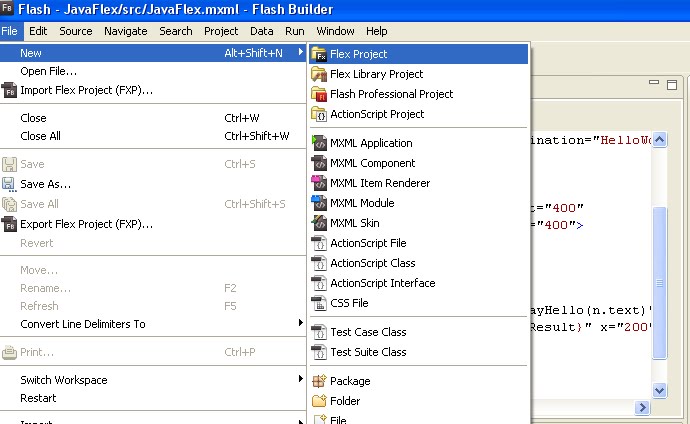Click the Flex Project folder icon
Viewport: 690px width, 424px height.
(x=319, y=54)
